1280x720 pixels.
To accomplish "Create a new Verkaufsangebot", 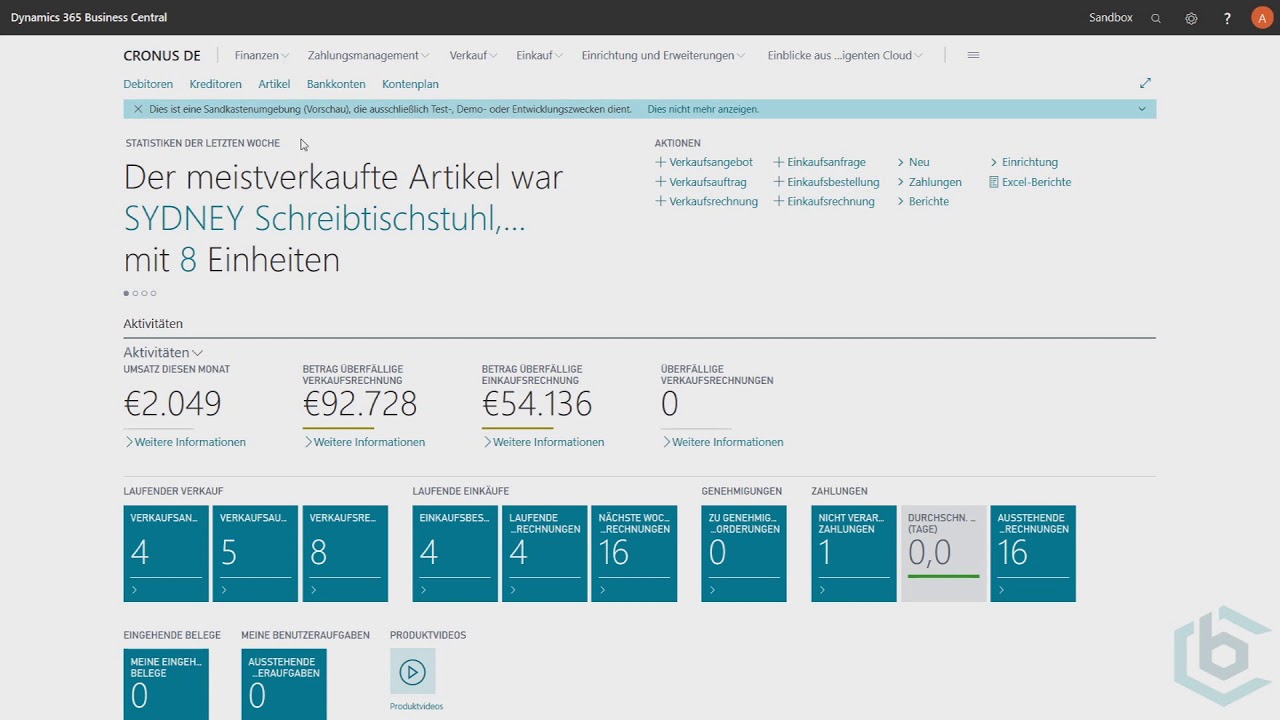I will (710, 162).
